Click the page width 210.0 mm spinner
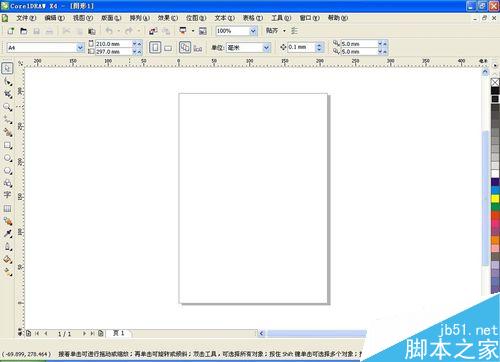 [137, 44]
